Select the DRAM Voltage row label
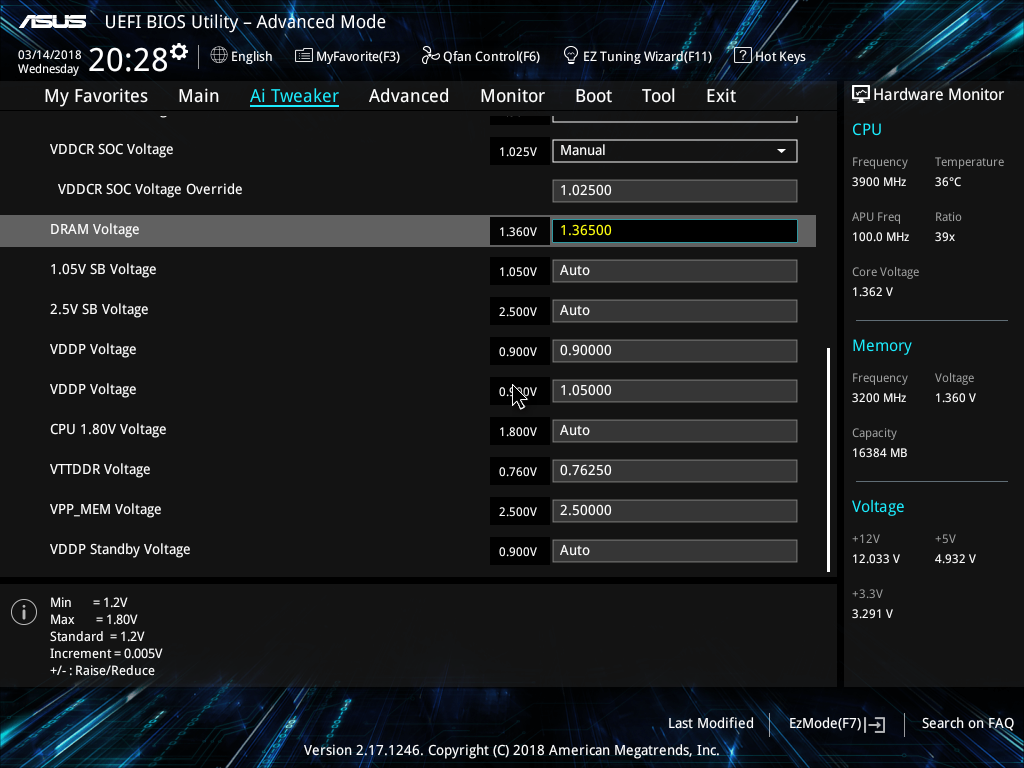This screenshot has height=768, width=1024. click(x=95, y=230)
